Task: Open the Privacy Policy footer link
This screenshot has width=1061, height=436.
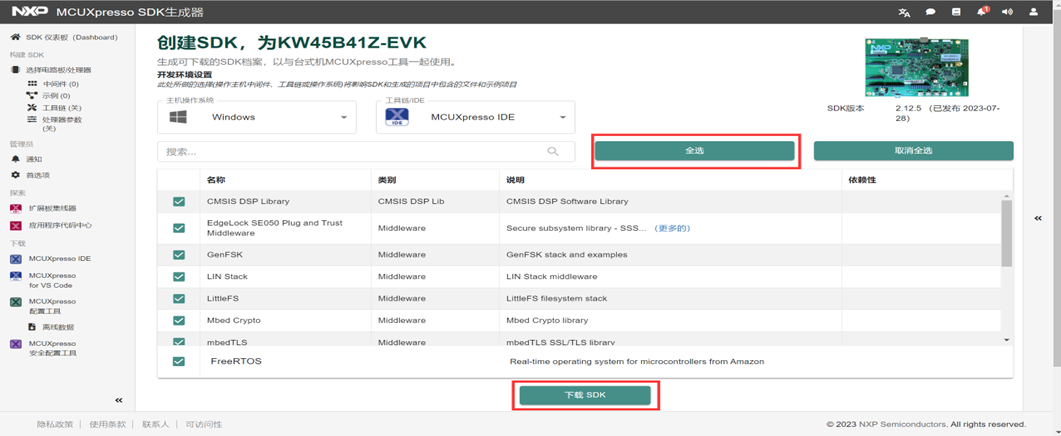Action: coord(55,424)
